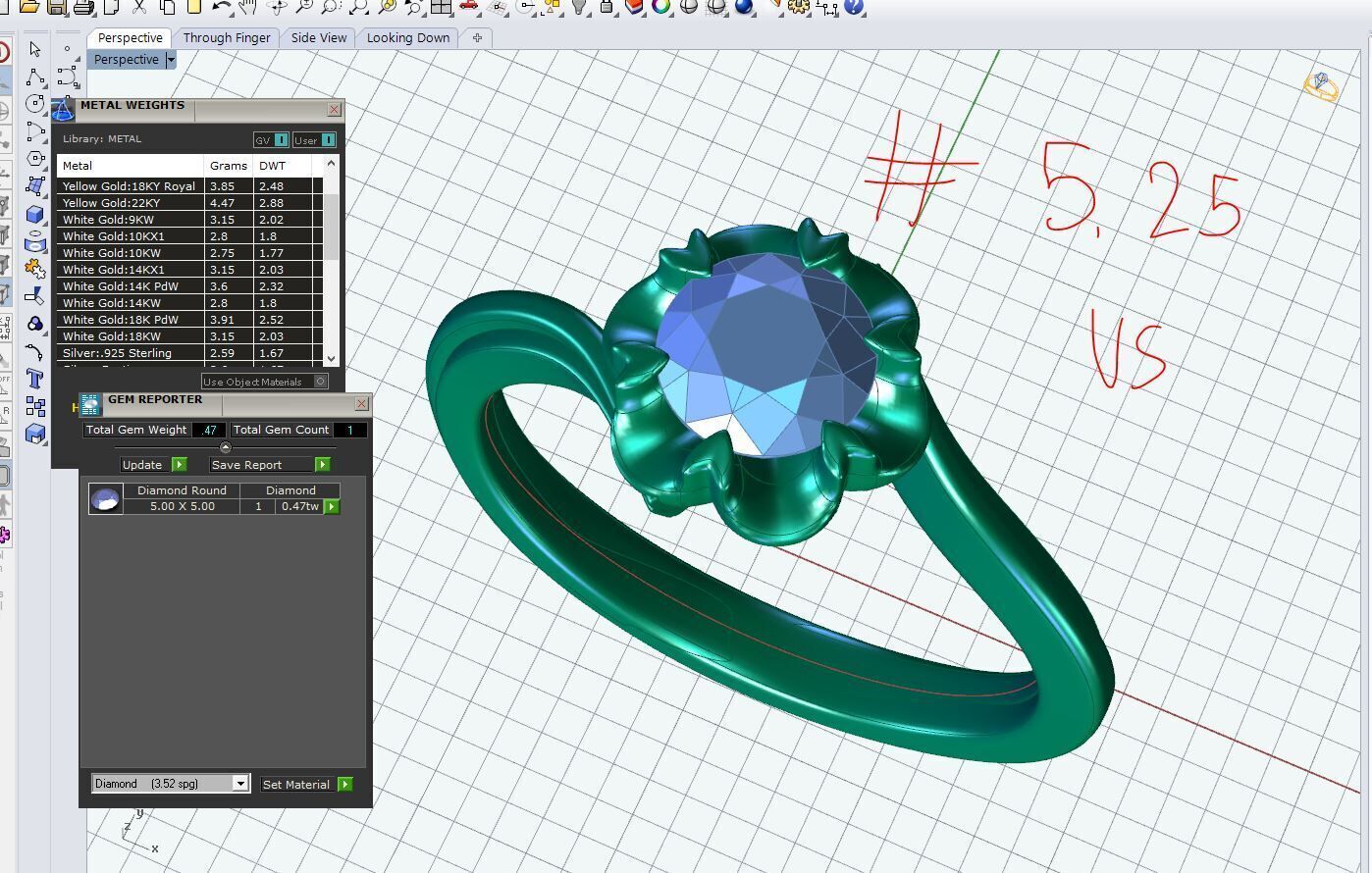This screenshot has height=873, width=1372.
Task: Open Options with the gear icon
Action: 799,7
